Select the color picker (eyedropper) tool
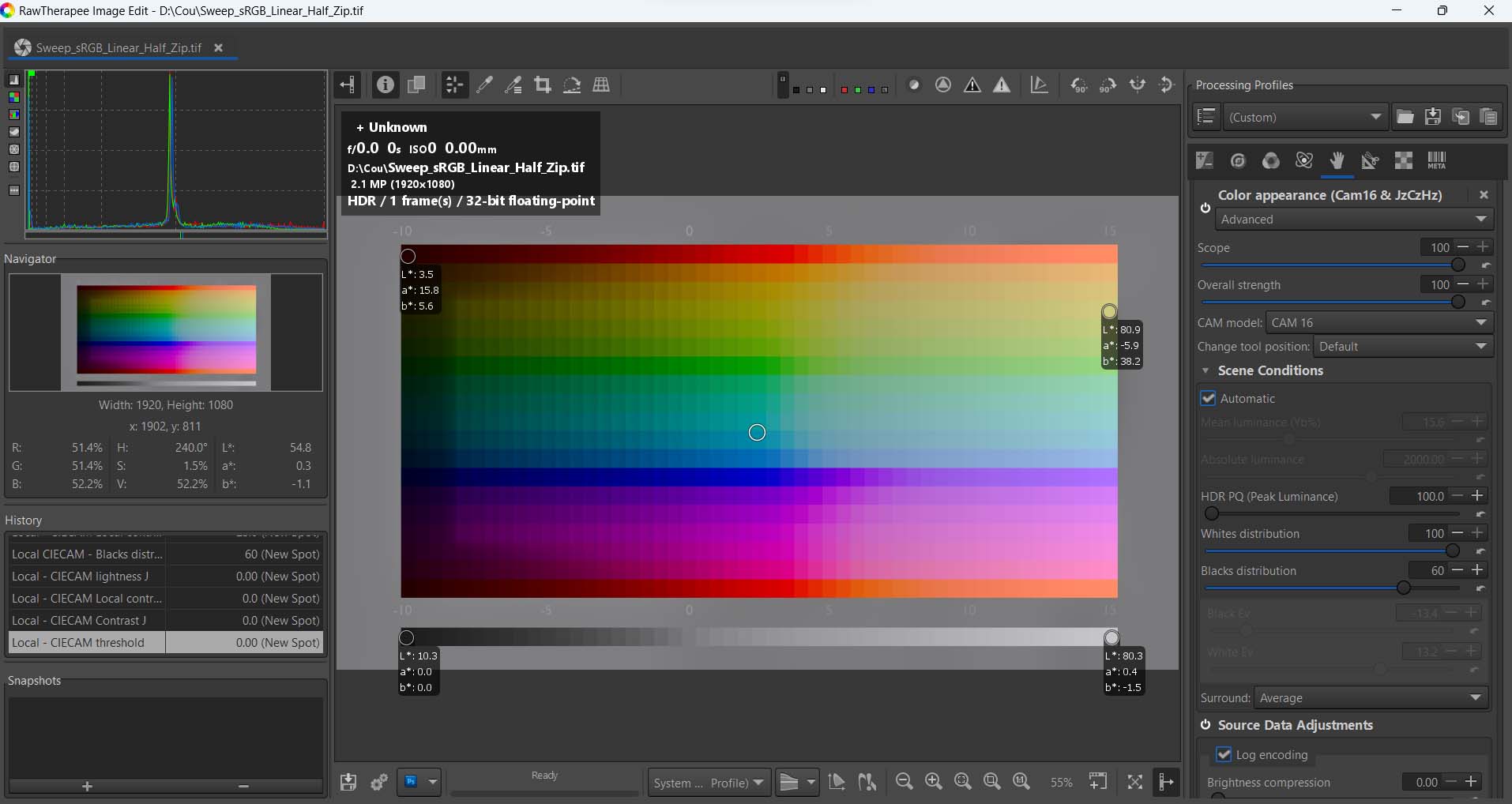Viewport: 1512px width, 804px height. (x=485, y=85)
